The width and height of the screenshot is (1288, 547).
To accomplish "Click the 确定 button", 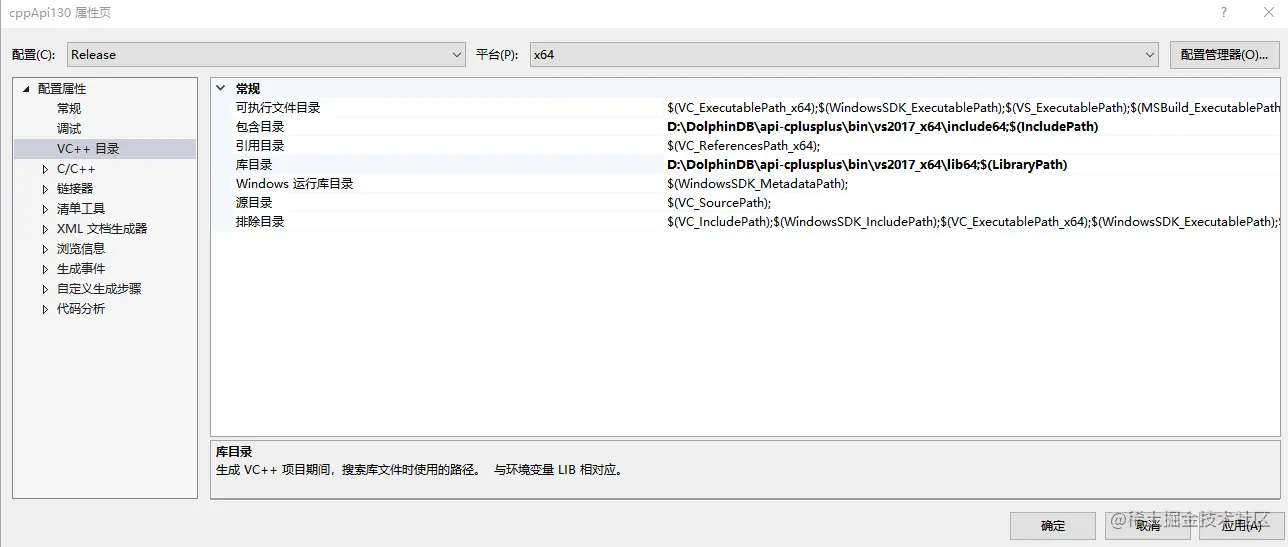I will click(x=1053, y=525).
